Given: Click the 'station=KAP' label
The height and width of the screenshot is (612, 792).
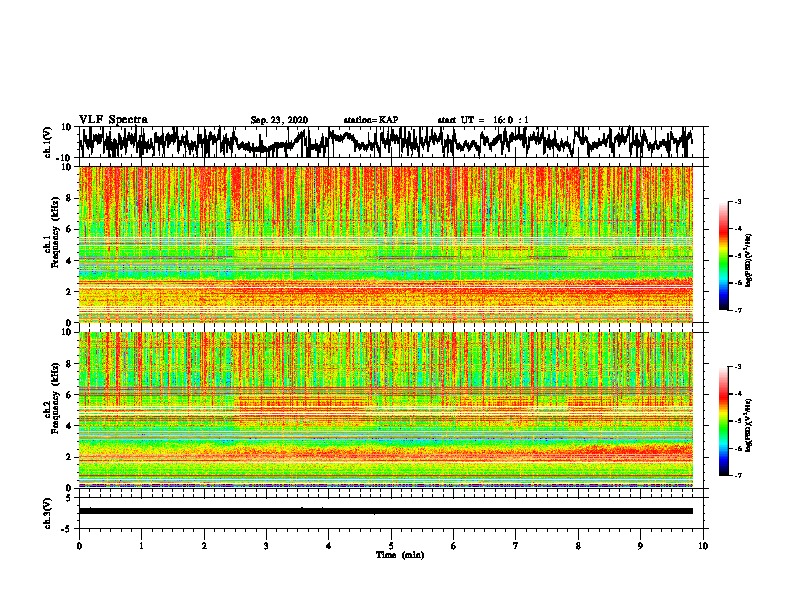Looking at the screenshot, I should (371, 120).
